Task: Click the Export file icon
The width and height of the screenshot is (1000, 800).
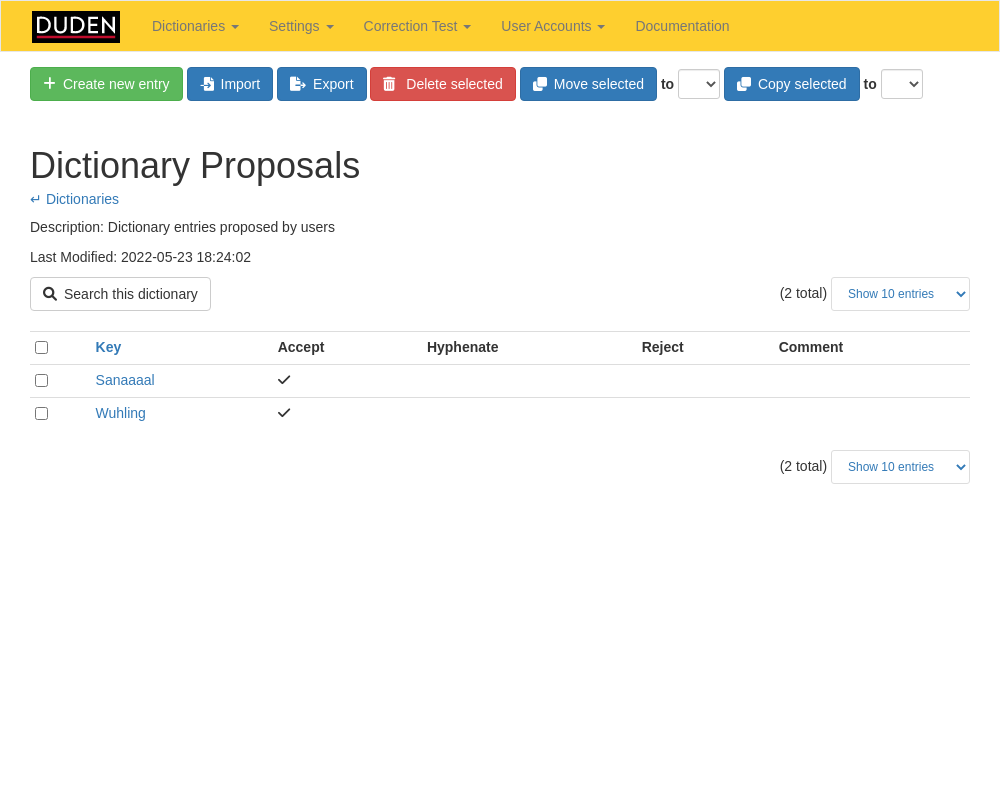Action: [x=297, y=84]
